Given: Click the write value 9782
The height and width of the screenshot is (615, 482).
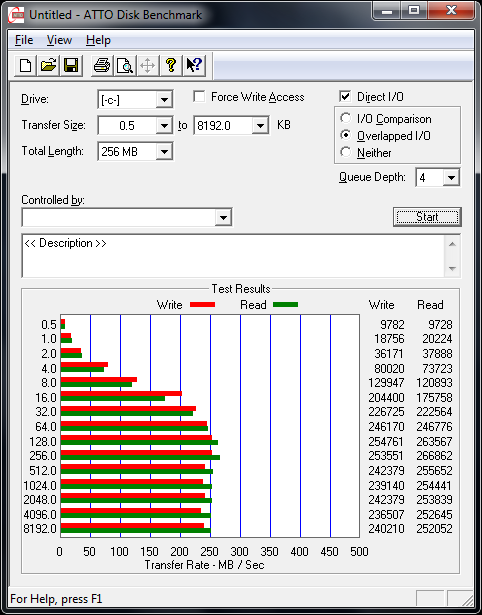Looking at the screenshot, I should [x=392, y=325].
